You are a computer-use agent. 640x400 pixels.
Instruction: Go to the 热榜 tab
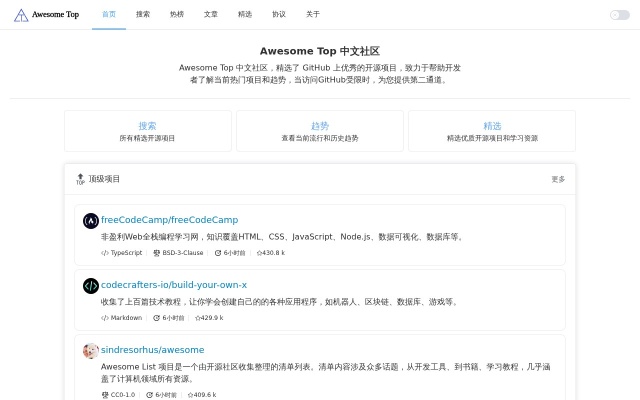tap(177, 15)
